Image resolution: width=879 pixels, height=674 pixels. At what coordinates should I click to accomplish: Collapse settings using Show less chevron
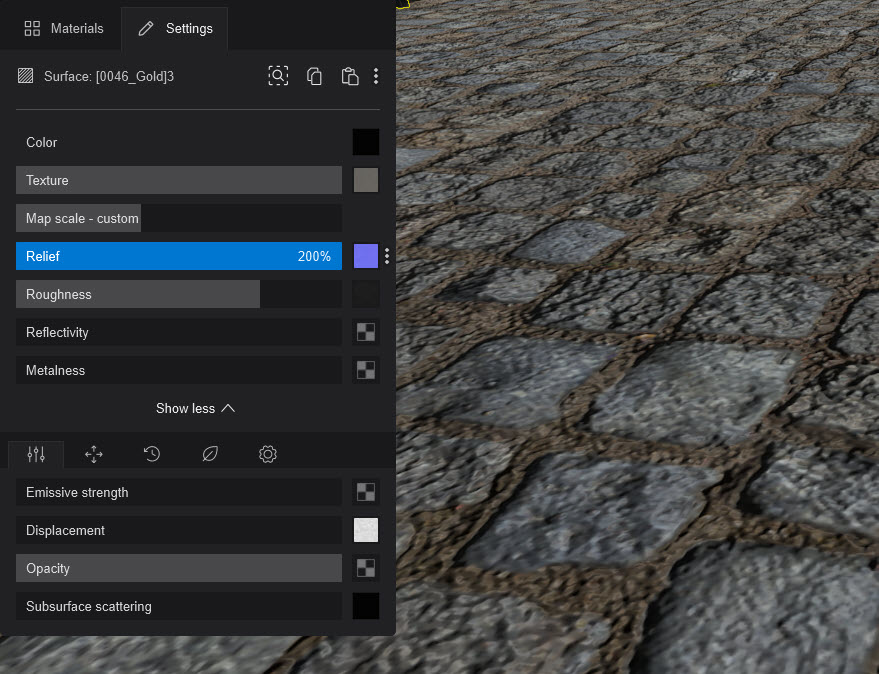196,408
